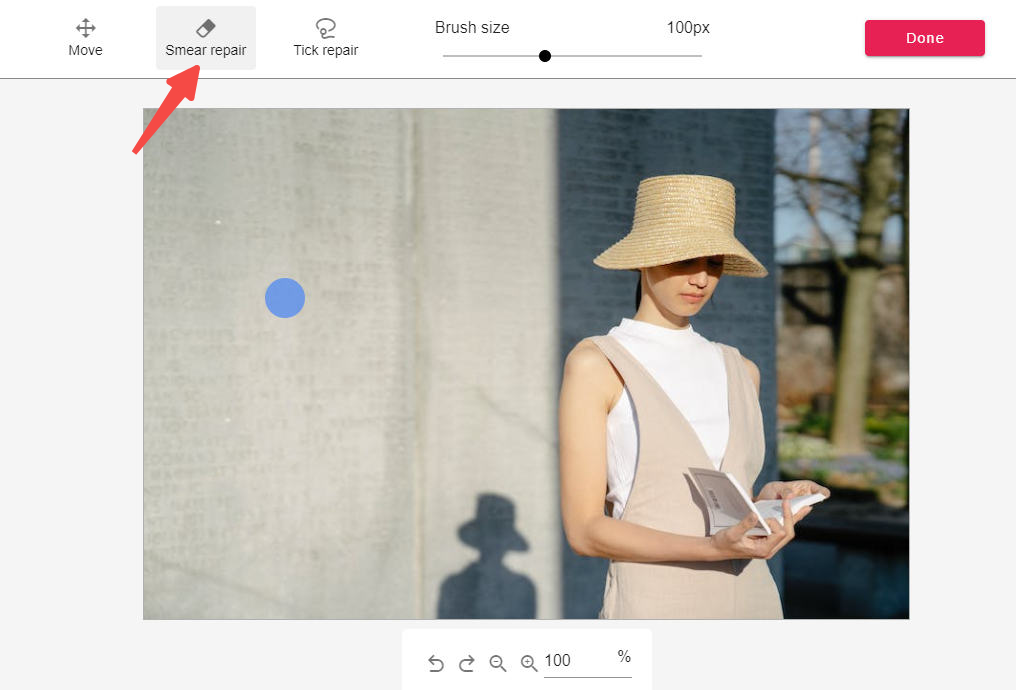
Task: Zoom out with the minus magnifier
Action: point(497,663)
